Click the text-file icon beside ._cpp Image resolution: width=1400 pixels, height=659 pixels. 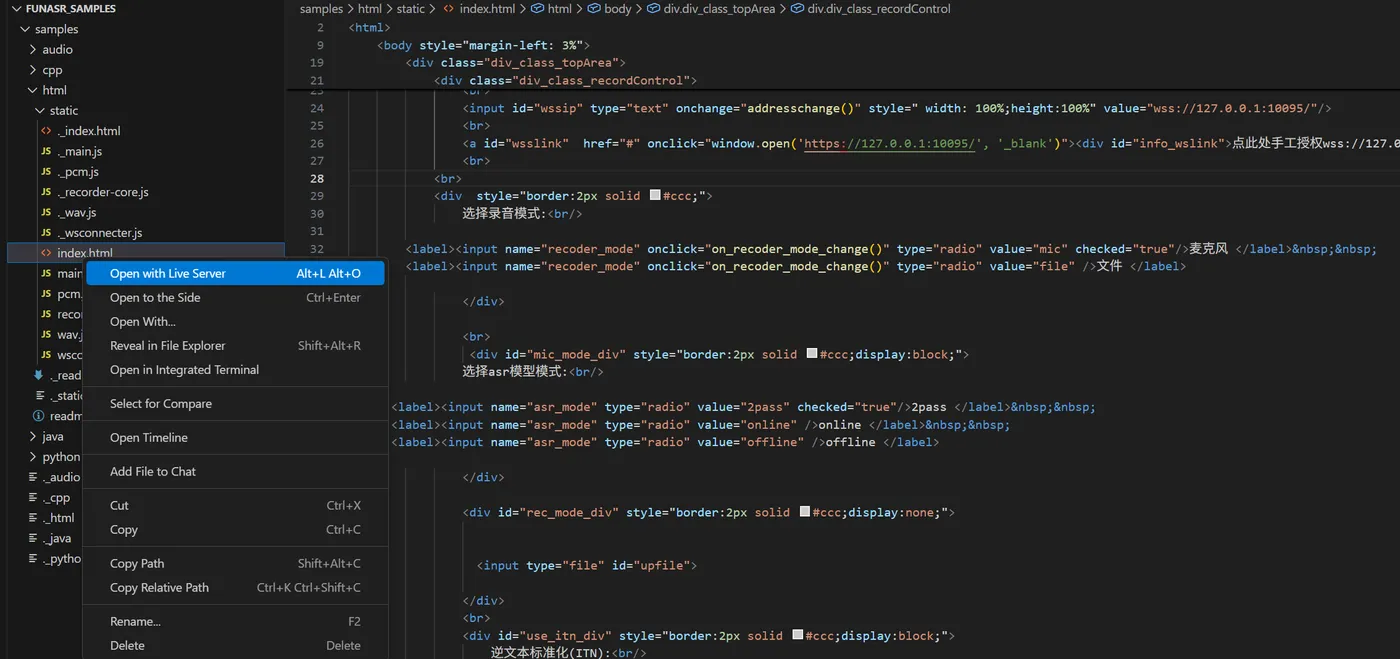tap(33, 497)
